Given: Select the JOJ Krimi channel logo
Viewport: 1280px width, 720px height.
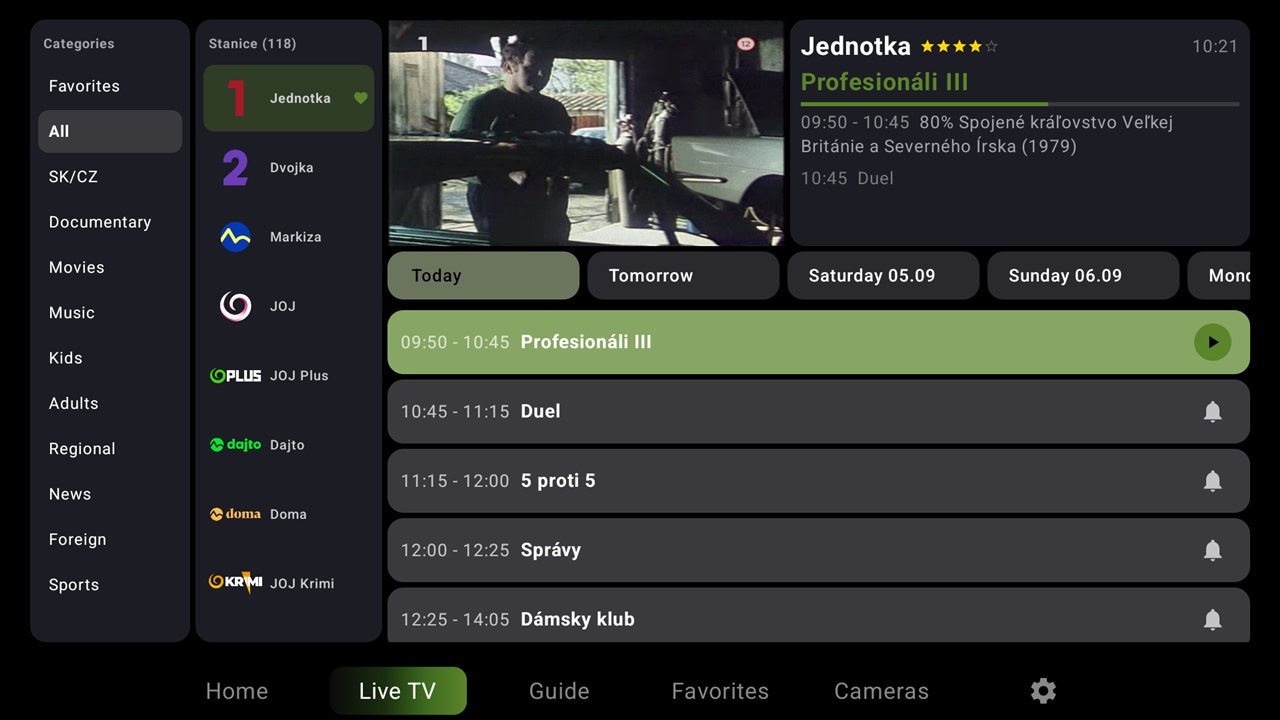Looking at the screenshot, I should pos(235,583).
